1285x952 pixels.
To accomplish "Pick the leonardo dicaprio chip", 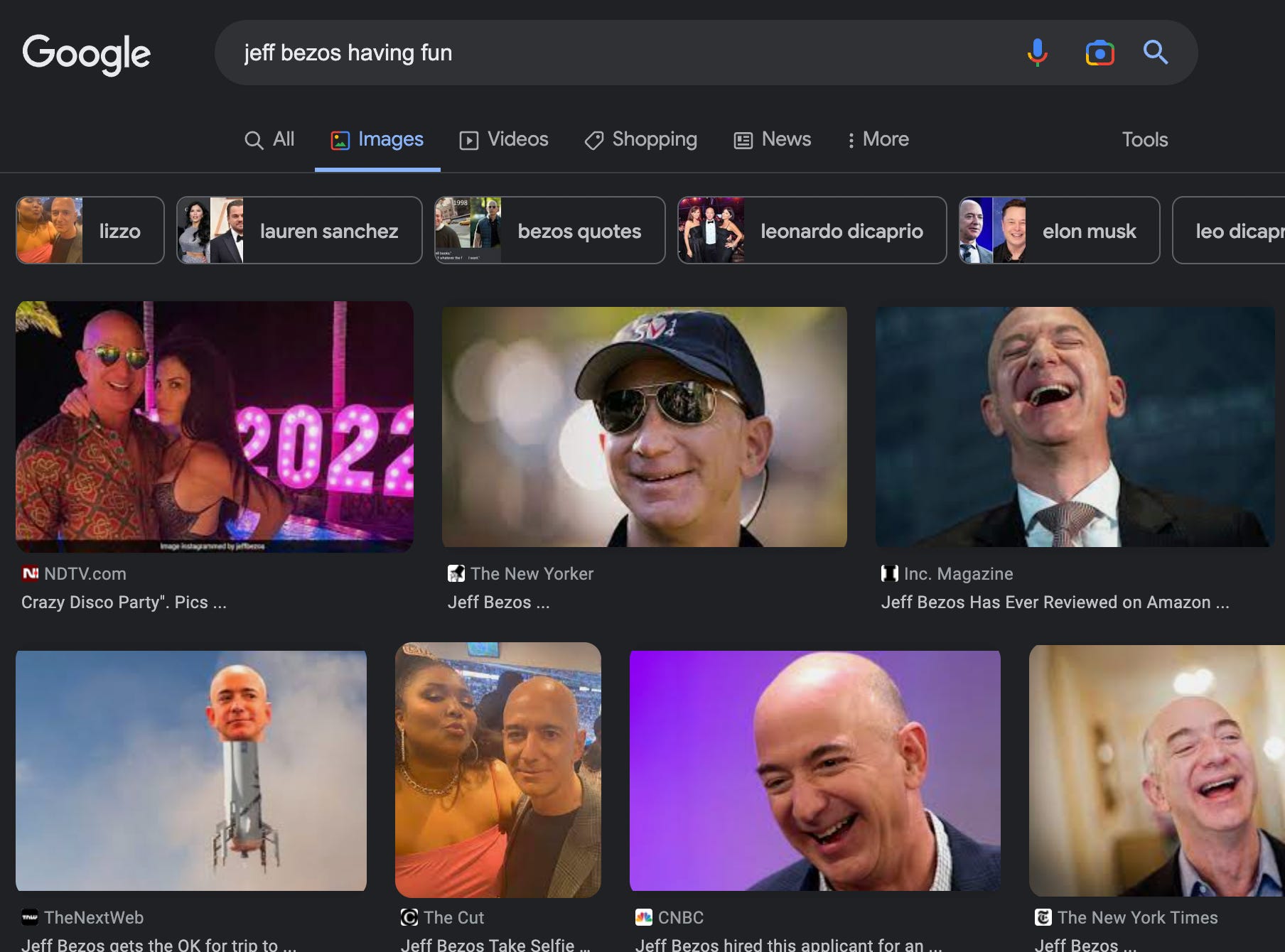I will click(x=812, y=230).
